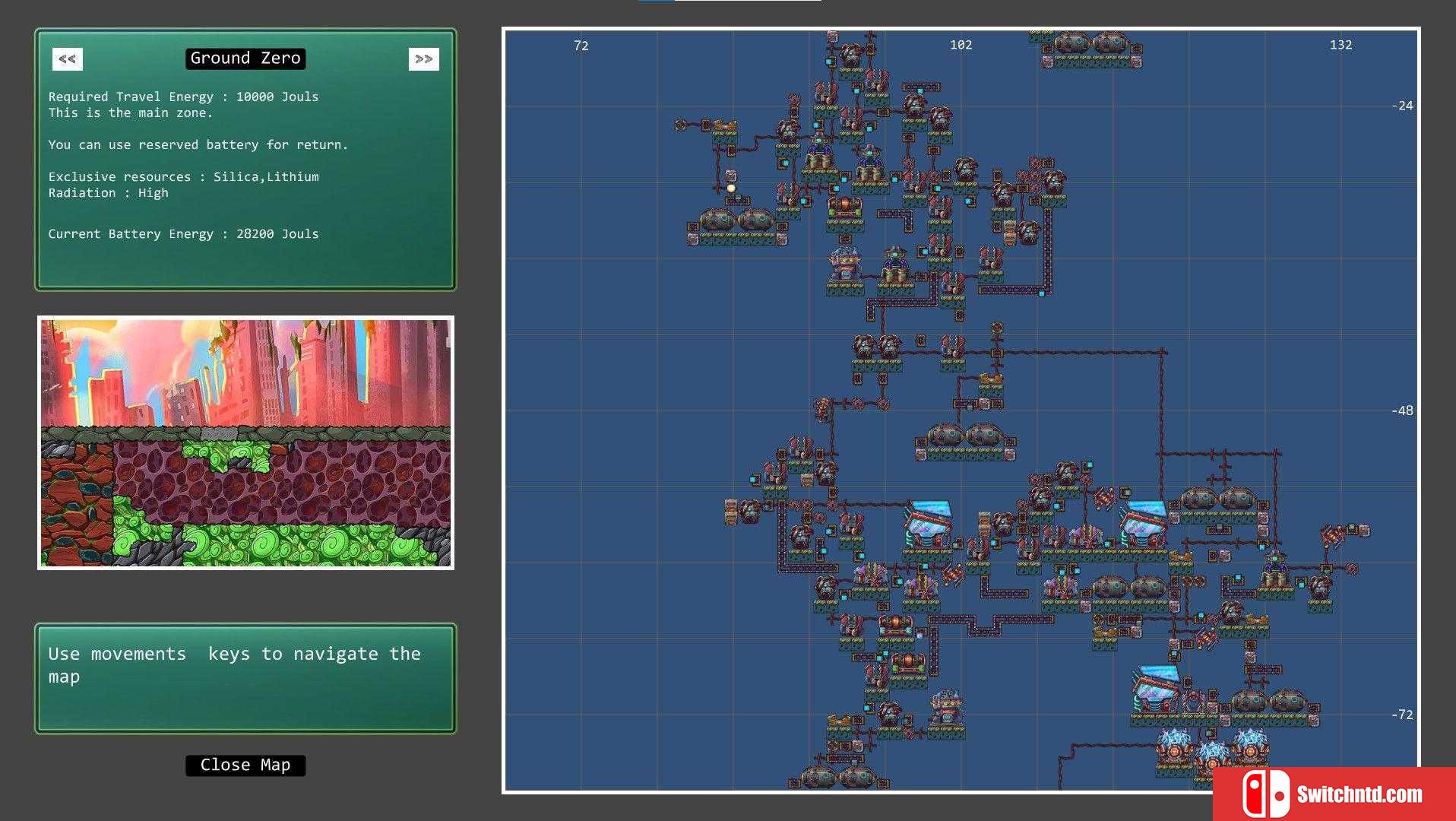The image size is (1456, 821).
Task: Click 'You can use reserved battery for return.' text
Action: (x=198, y=144)
